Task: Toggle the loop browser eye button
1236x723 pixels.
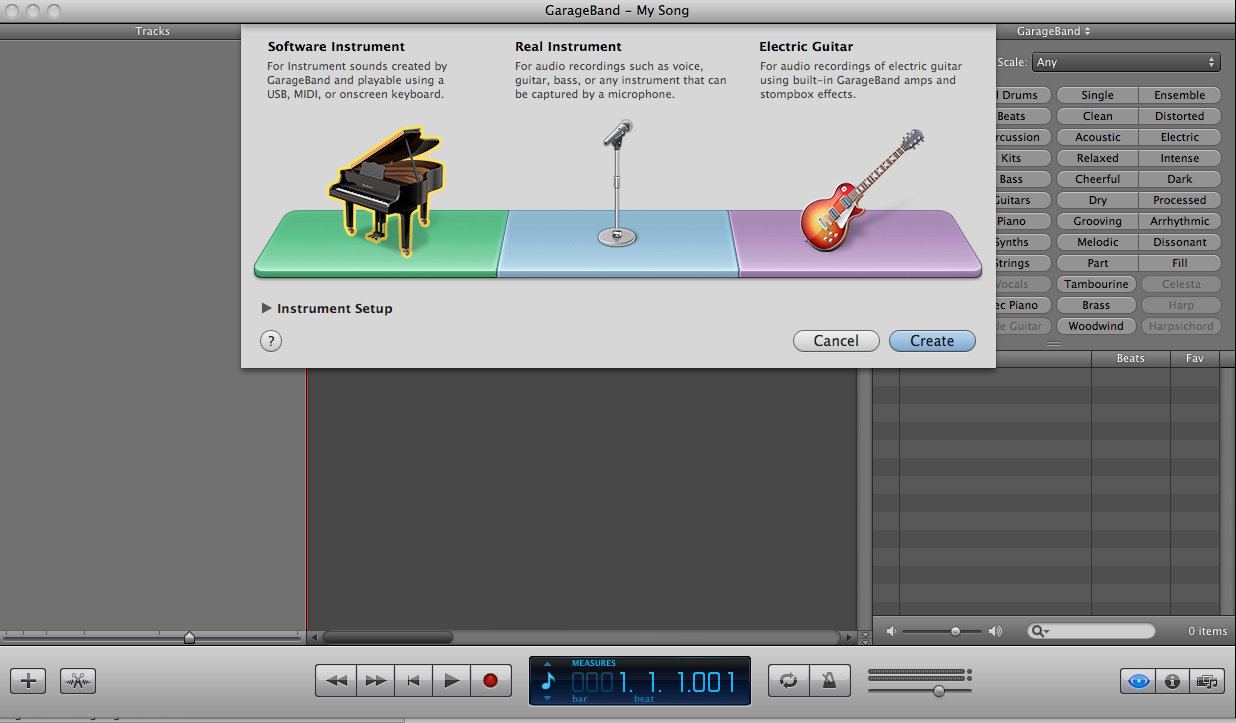Action: (1138, 681)
